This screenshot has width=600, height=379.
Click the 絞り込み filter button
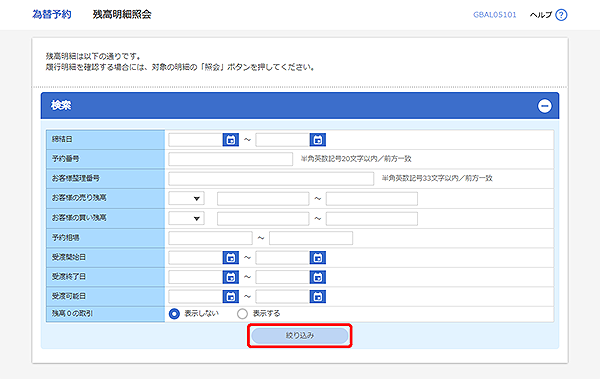[300, 336]
